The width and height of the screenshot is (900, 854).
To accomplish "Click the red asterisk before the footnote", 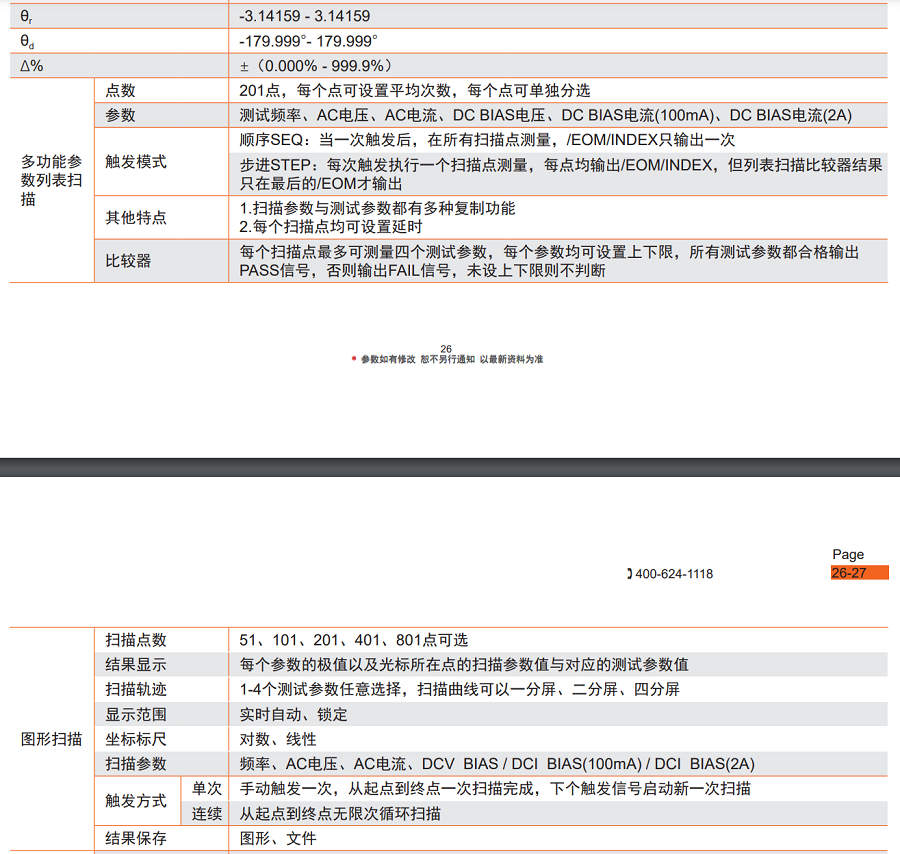I will 353,359.
